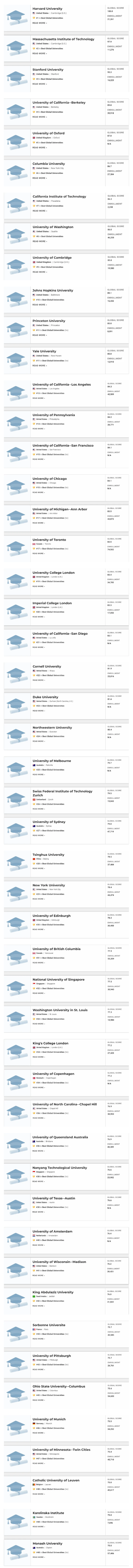Click the rank badge icon for University of Cambridge

pos(34,267)
